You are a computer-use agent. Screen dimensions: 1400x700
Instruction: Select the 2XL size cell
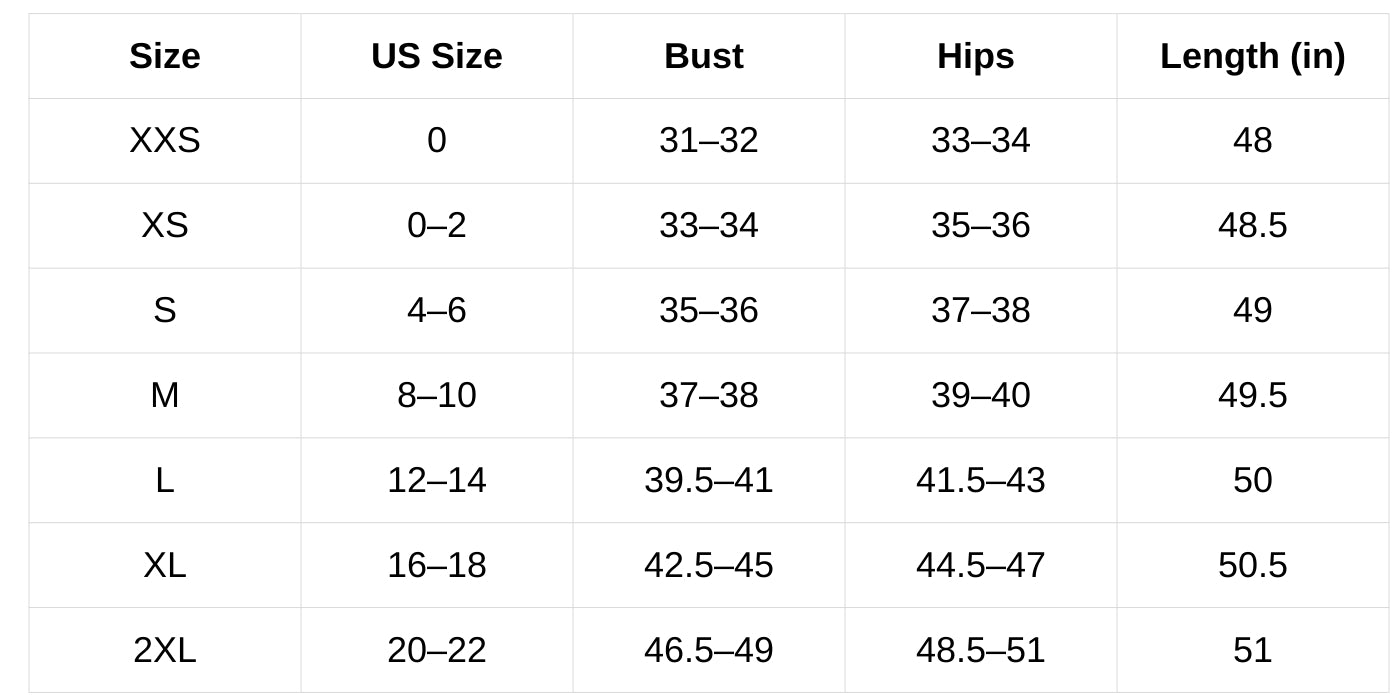[x=165, y=651]
